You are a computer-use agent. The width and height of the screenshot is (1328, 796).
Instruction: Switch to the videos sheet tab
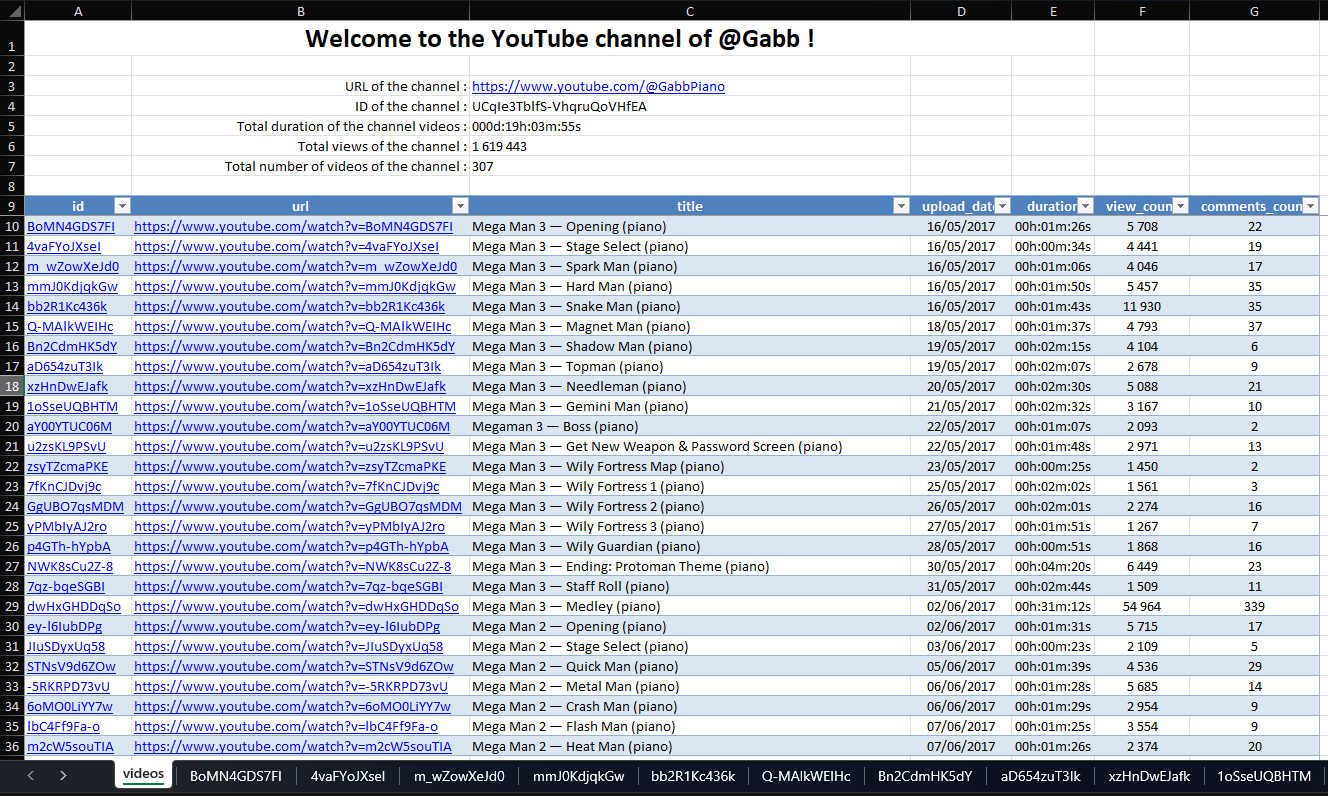click(x=143, y=775)
